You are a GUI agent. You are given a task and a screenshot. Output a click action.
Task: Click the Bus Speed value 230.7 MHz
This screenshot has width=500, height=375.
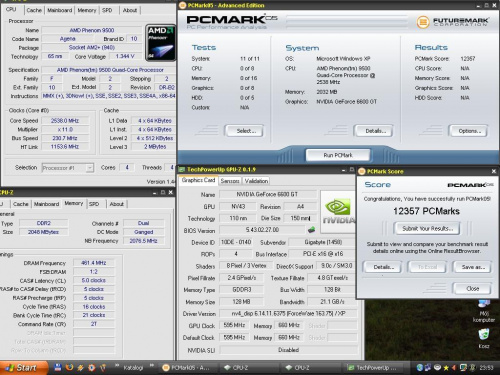65,138
